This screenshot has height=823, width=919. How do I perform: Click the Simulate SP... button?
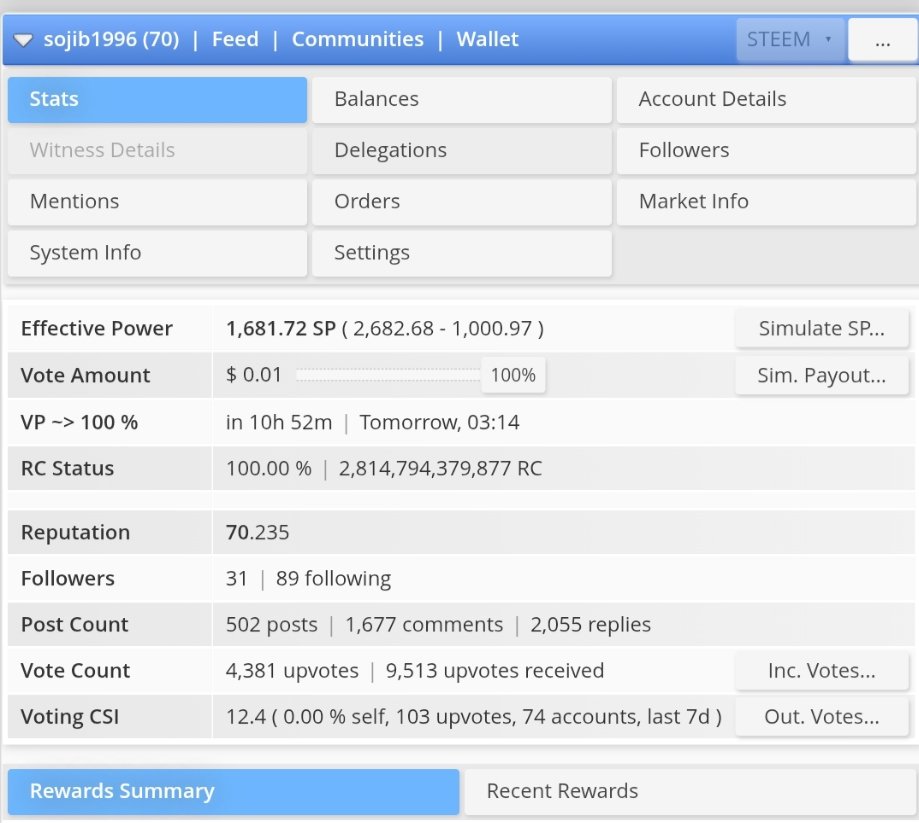click(822, 328)
